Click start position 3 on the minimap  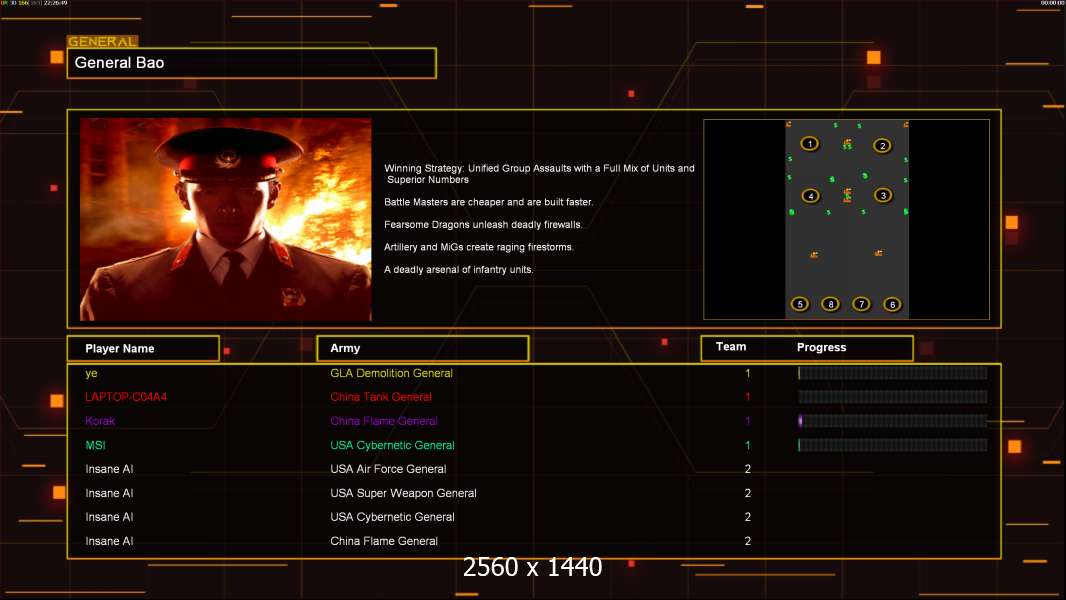point(883,195)
